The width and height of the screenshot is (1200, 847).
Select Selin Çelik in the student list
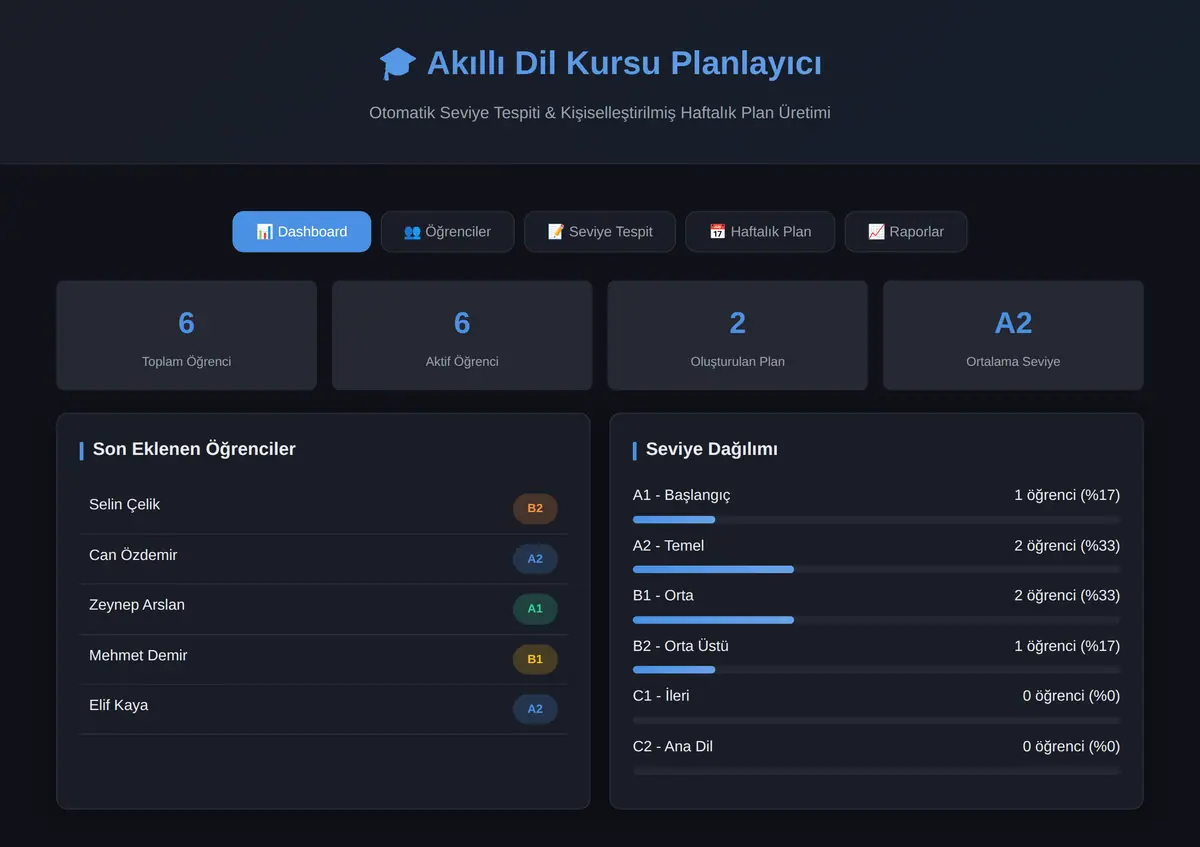click(x=323, y=508)
